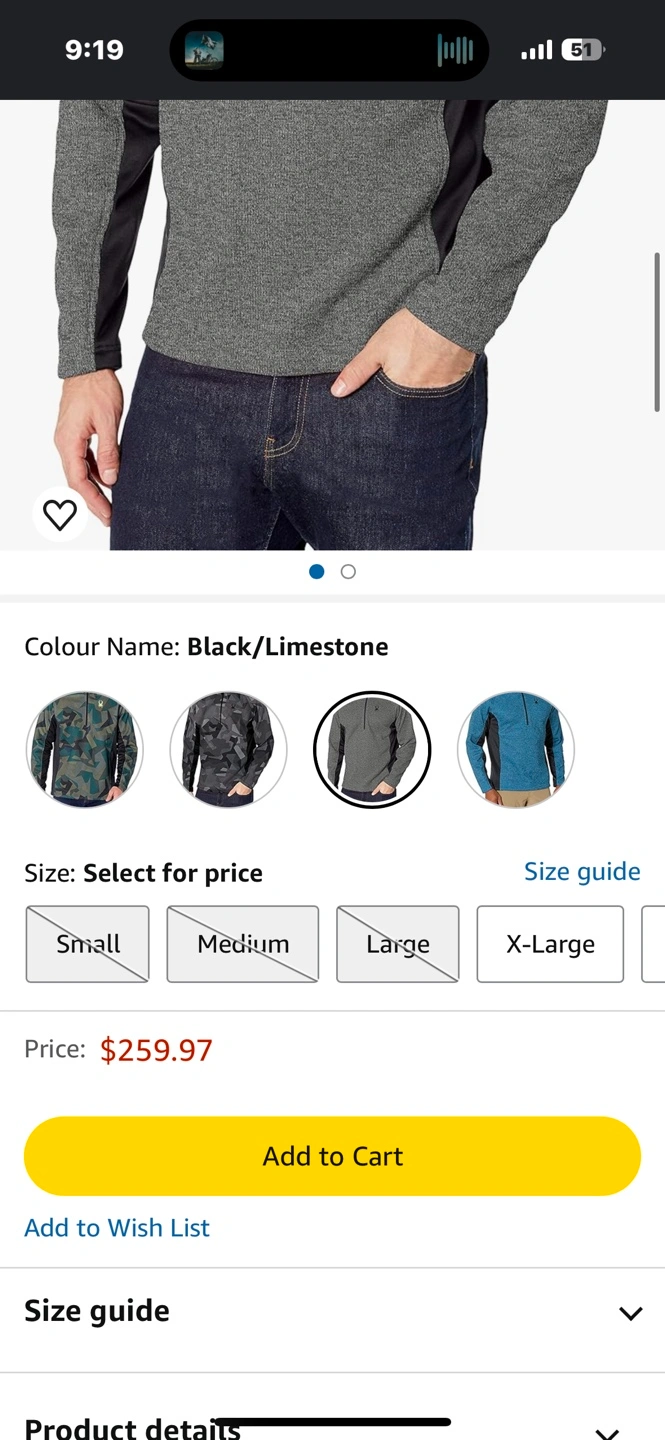Screen dimensions: 665x1440
Task: Expand the Size guide section chevron
Action: coord(630,1313)
